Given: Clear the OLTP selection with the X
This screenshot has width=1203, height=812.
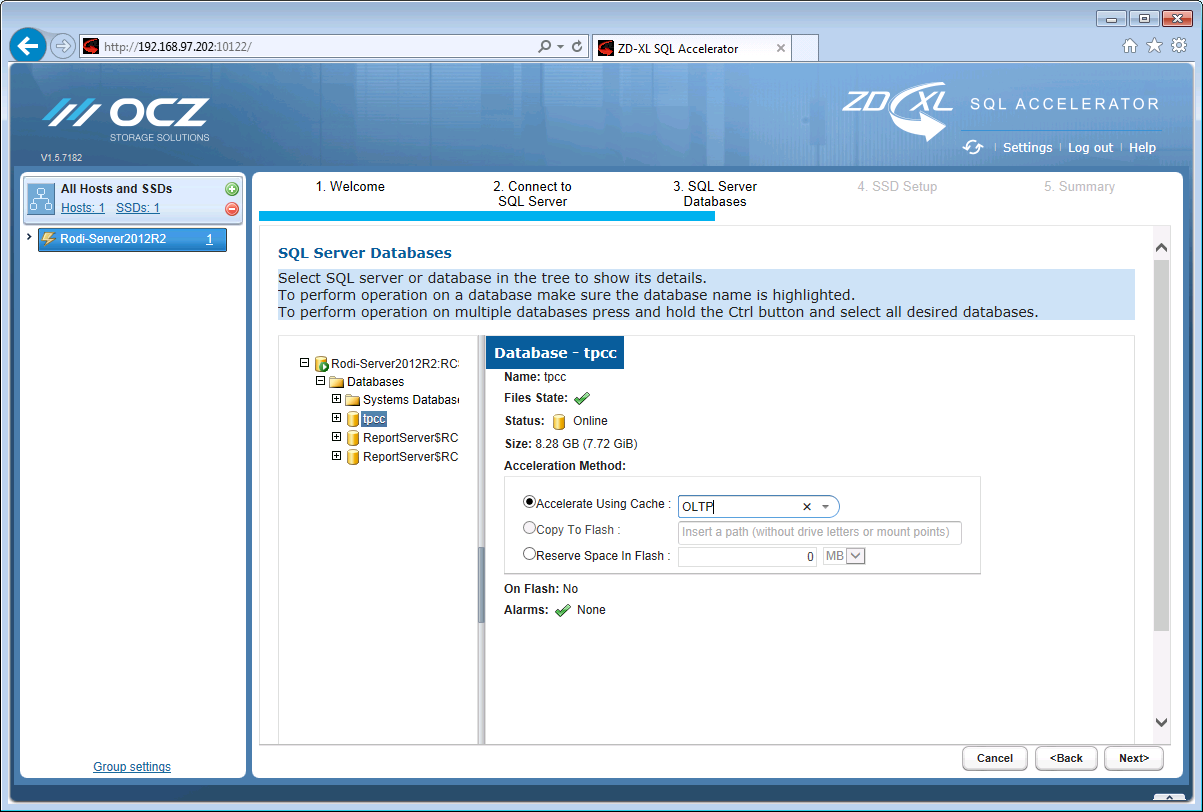Looking at the screenshot, I should coord(807,507).
